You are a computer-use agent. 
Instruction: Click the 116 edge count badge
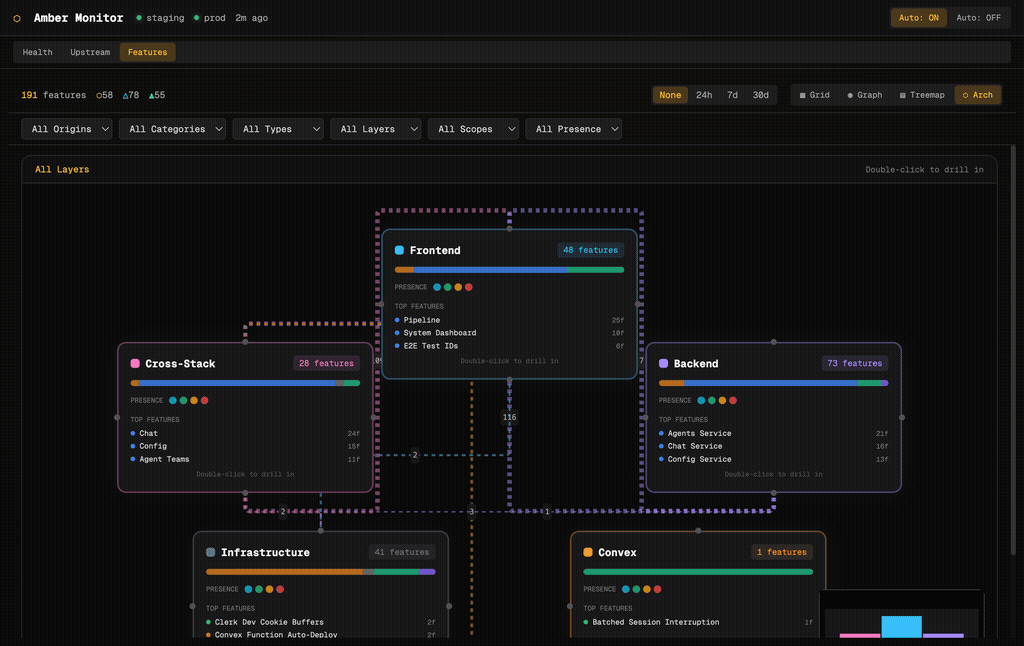tap(509, 417)
